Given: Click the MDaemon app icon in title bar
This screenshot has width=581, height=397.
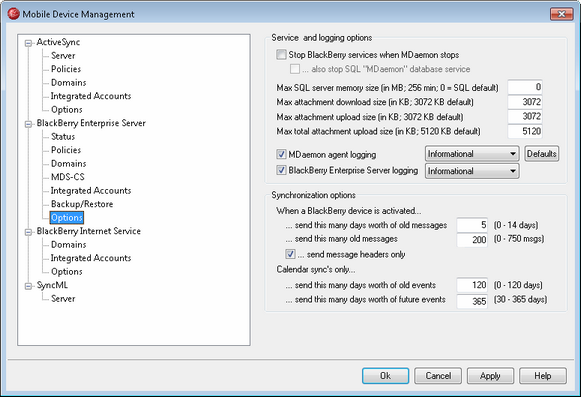Looking at the screenshot, I should [x=13, y=14].
